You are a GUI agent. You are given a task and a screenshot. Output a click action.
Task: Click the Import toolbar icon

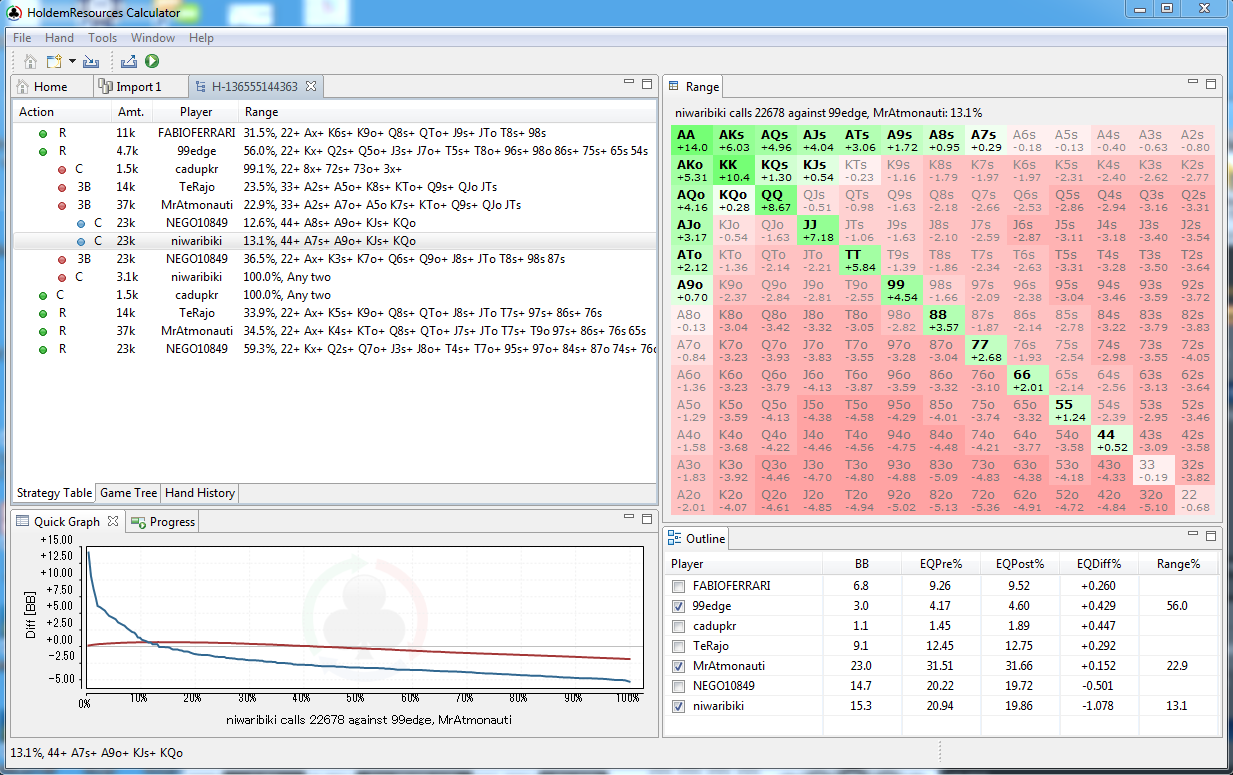91,62
